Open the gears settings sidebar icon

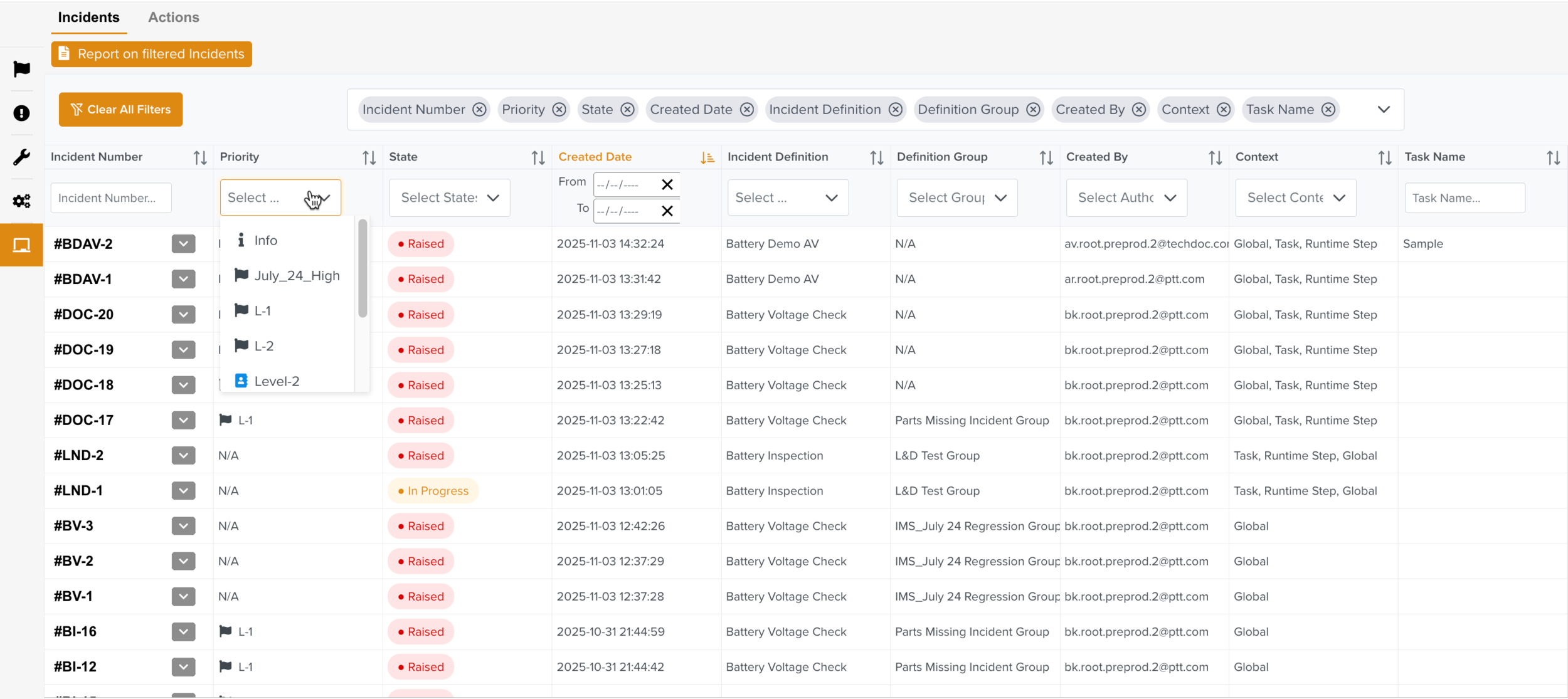click(x=21, y=201)
